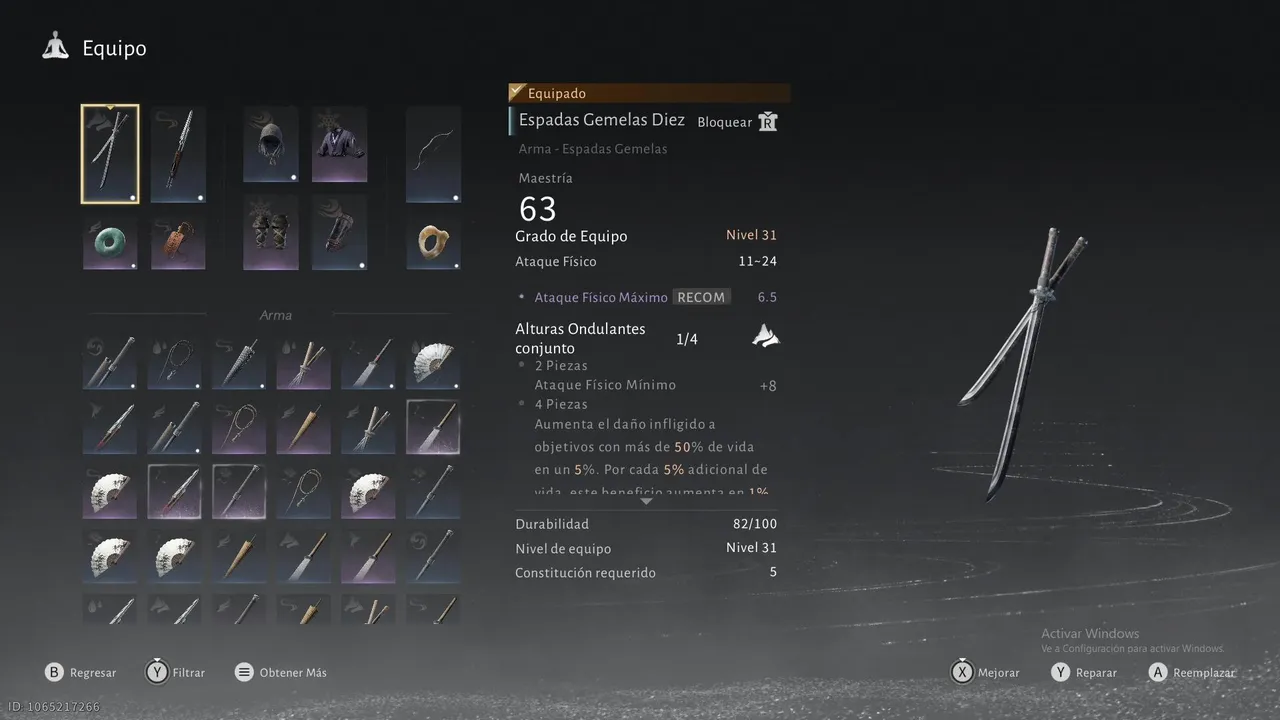The width and height of the screenshot is (1280, 720).
Task: Choose the Reemplazar replace option
Action: (1190, 672)
